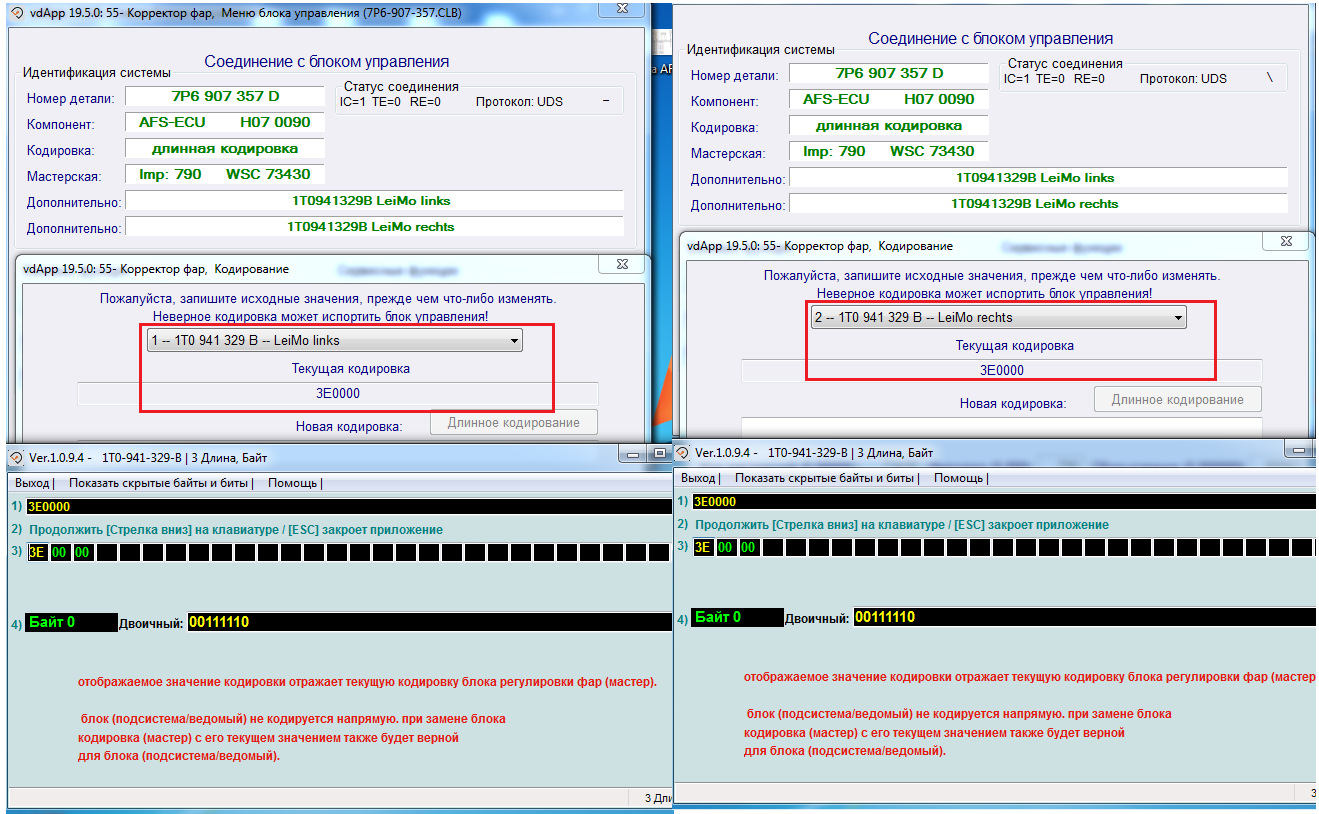Click the green Байт 0 label in the right window
The image size is (1319, 814).
(738, 617)
